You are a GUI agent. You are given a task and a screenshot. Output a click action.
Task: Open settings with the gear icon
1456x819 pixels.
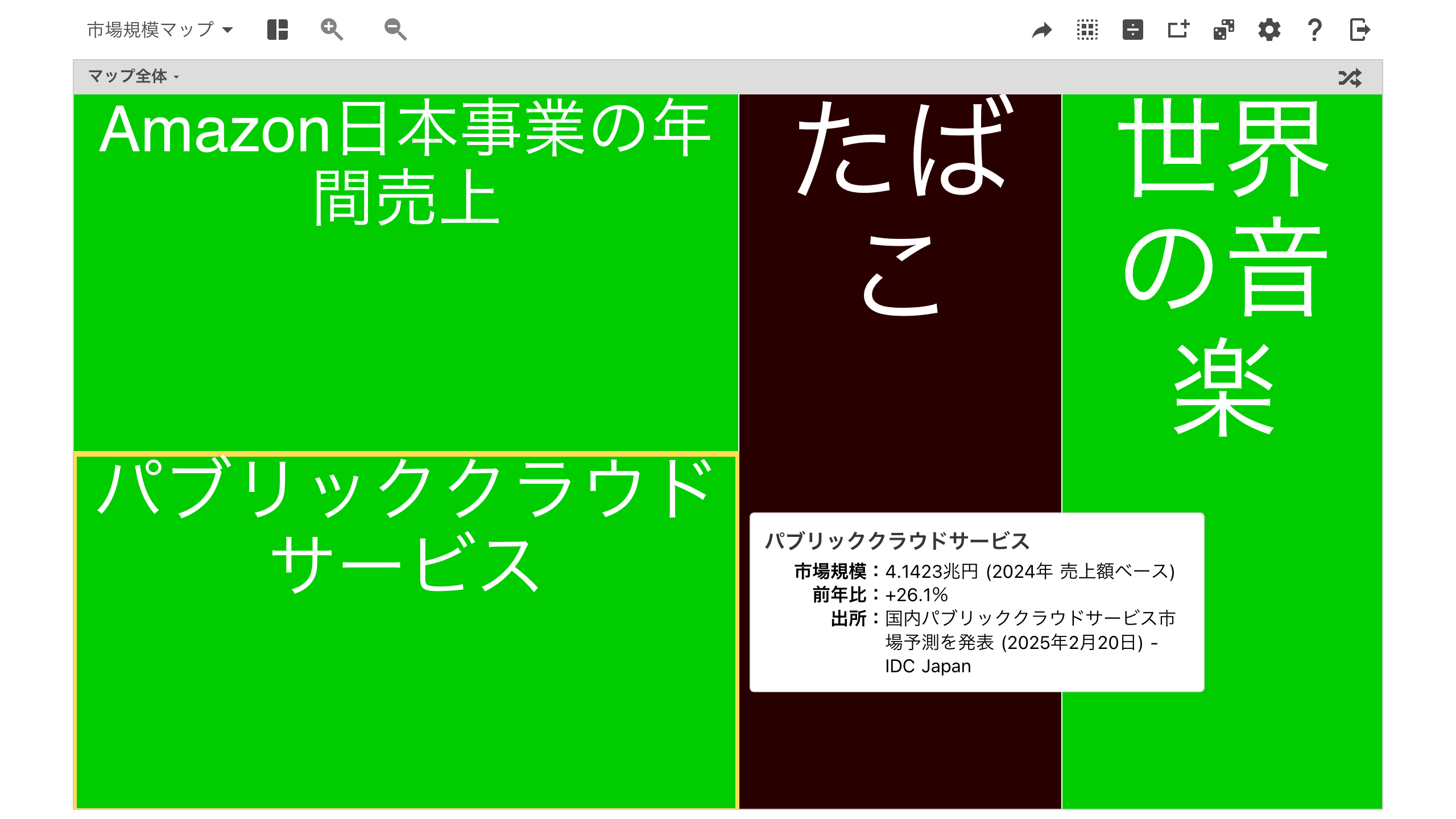(1269, 30)
